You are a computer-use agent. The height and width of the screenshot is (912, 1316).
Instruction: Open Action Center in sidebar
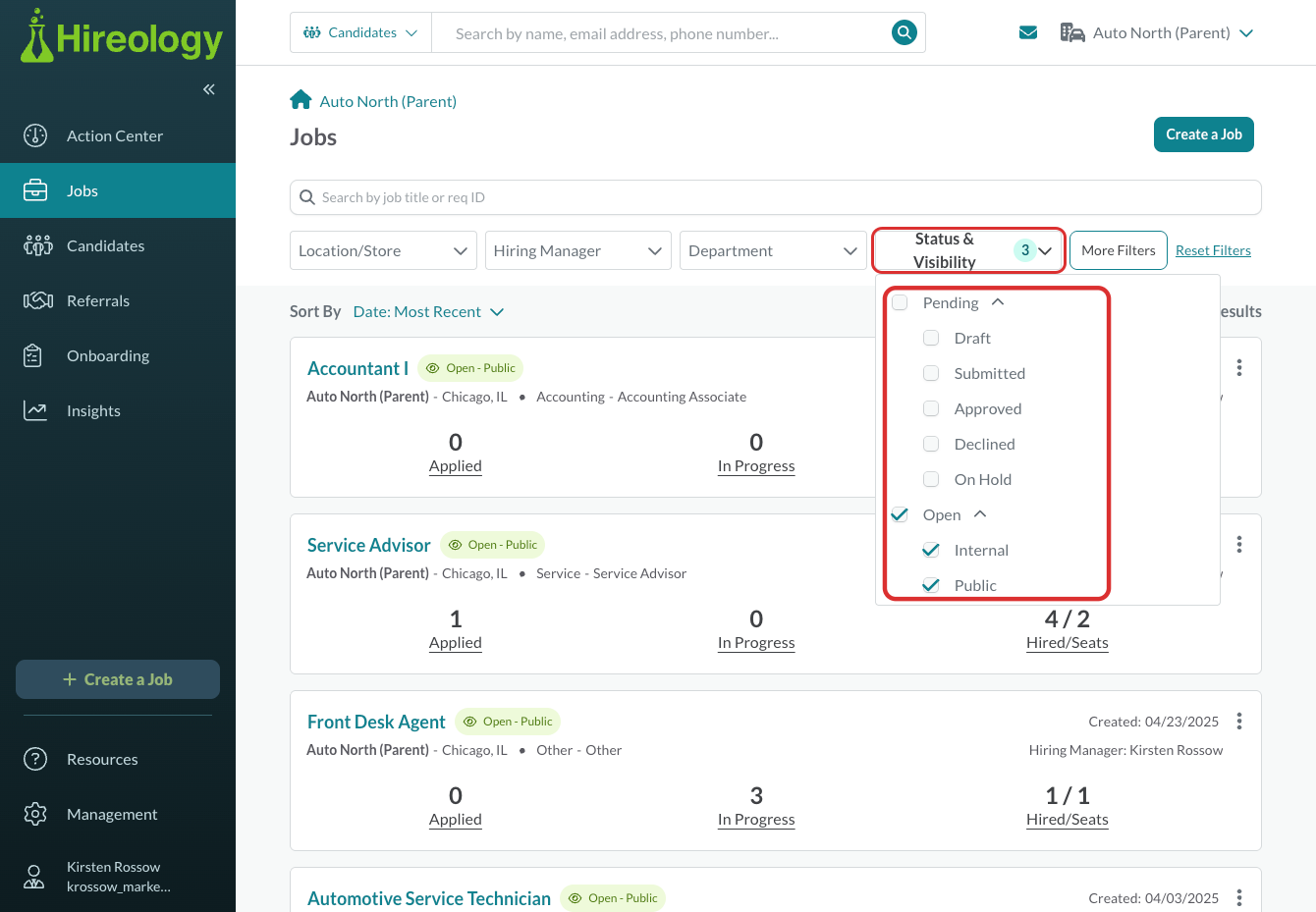pyautogui.click(x=118, y=135)
